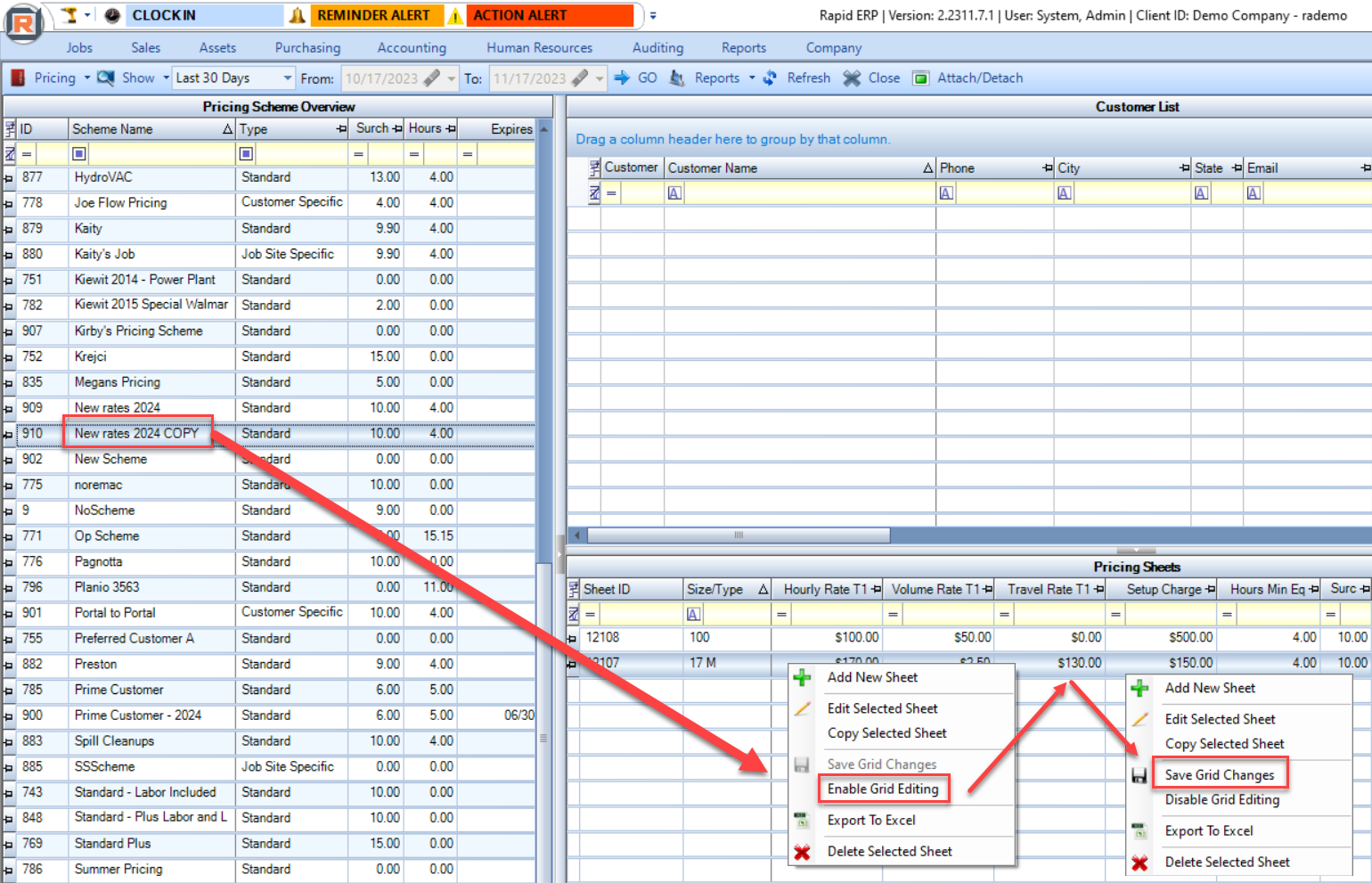Image resolution: width=1372 pixels, height=883 pixels.
Task: Toggle the pin on the Type column
Action: (x=341, y=129)
